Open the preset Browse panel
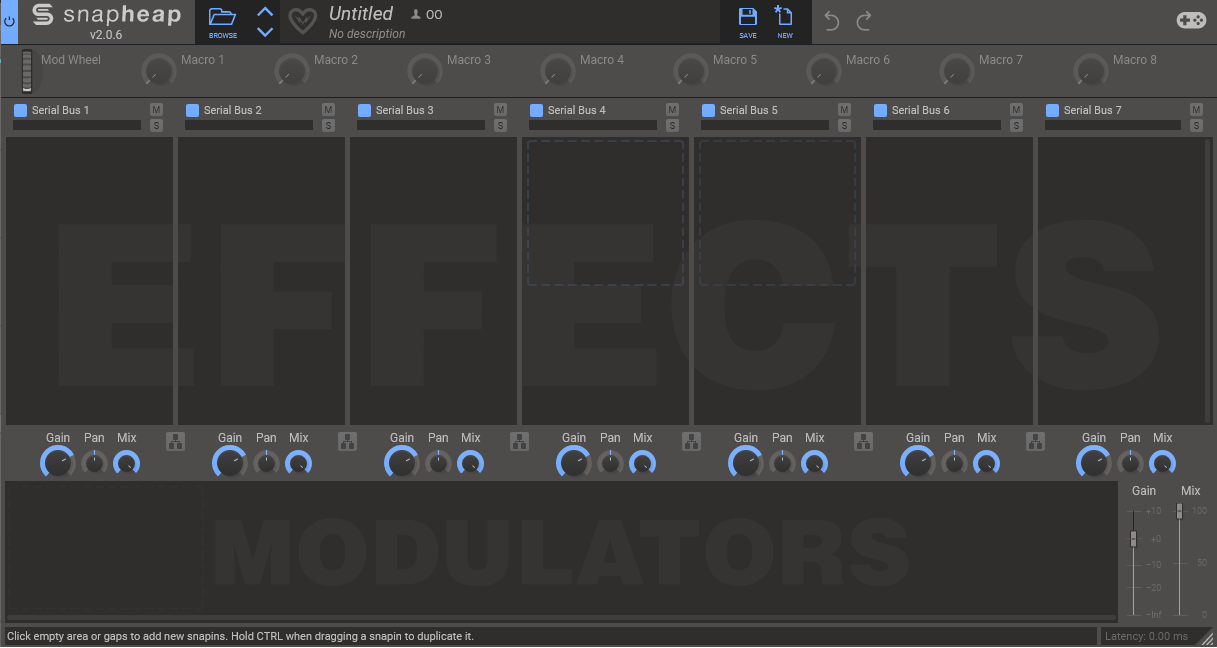The image size is (1217, 648). click(x=221, y=20)
